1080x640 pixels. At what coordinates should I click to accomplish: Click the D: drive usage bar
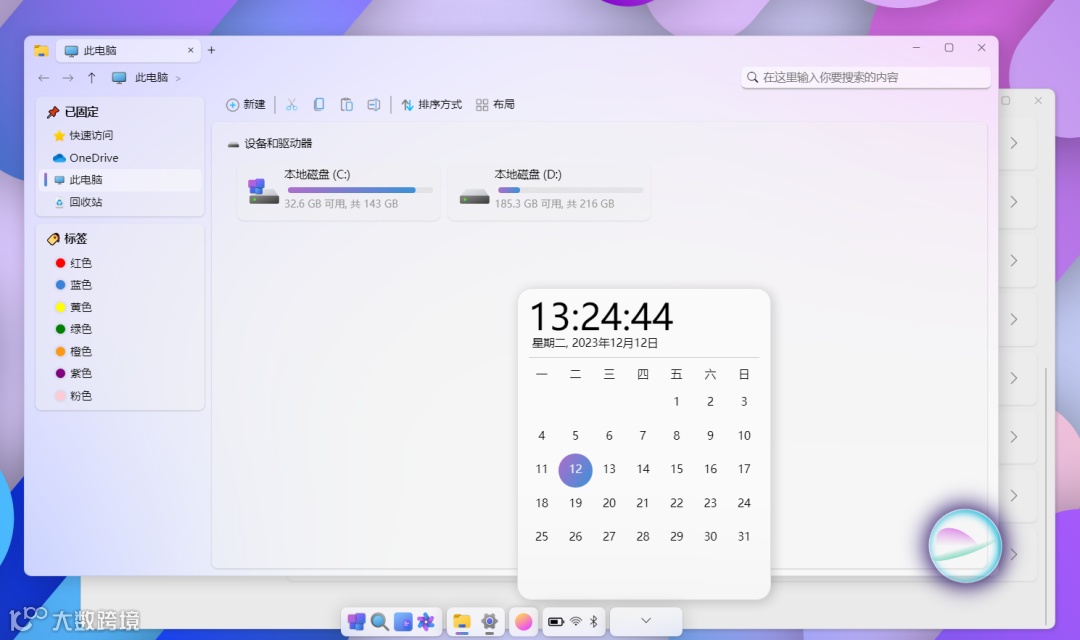(570, 190)
